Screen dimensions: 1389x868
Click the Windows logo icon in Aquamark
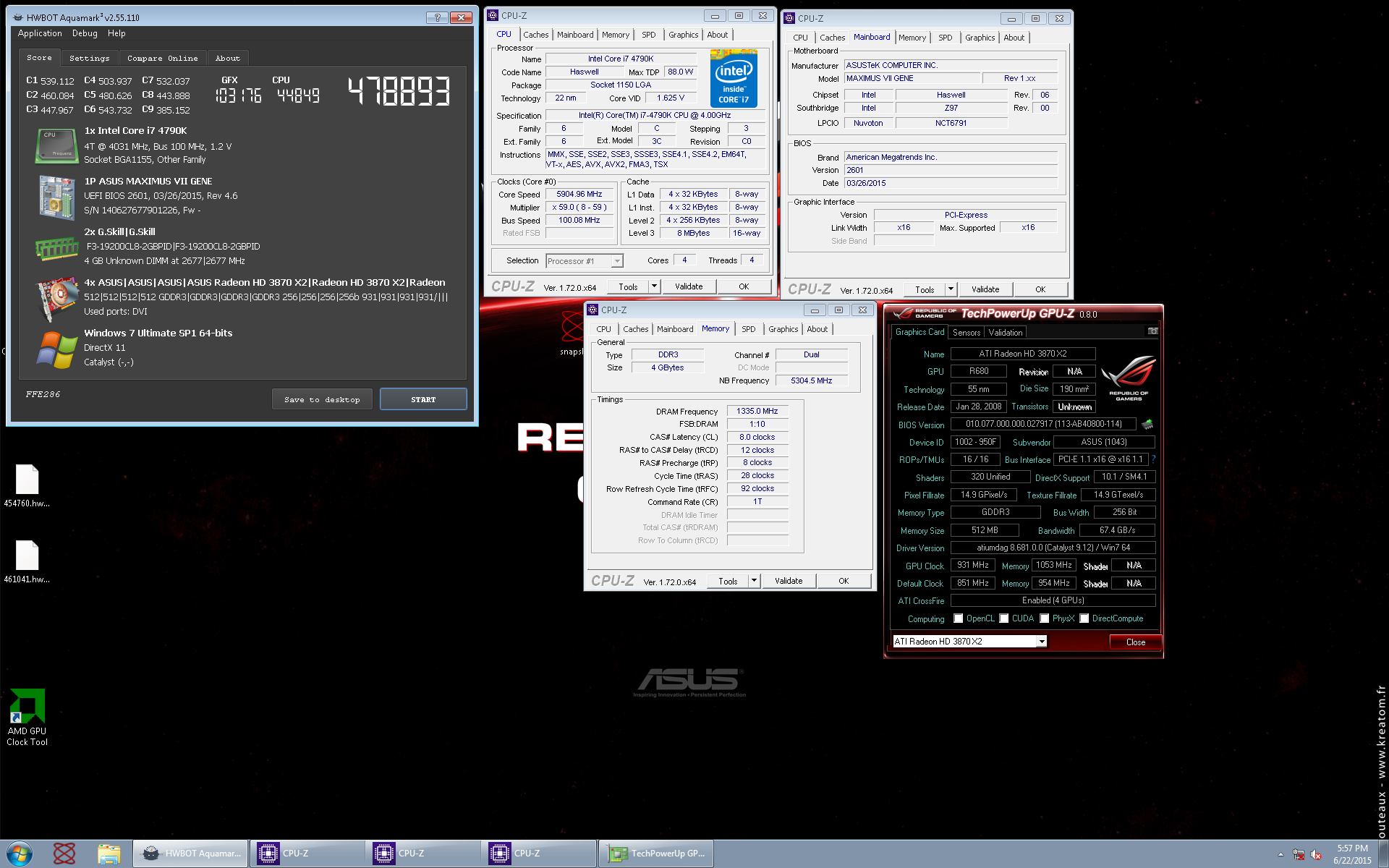point(56,349)
